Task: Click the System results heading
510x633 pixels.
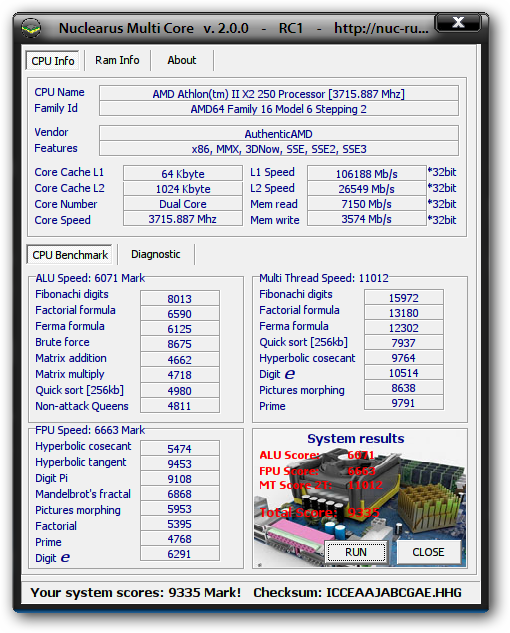Action: [356, 438]
